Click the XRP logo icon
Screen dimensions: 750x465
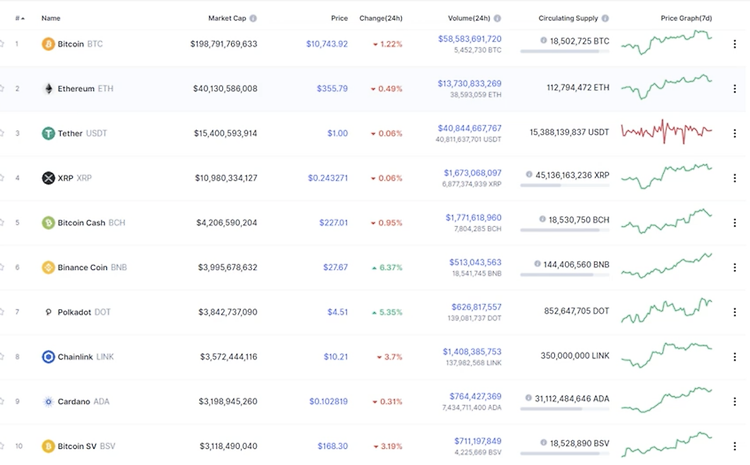(x=48, y=178)
